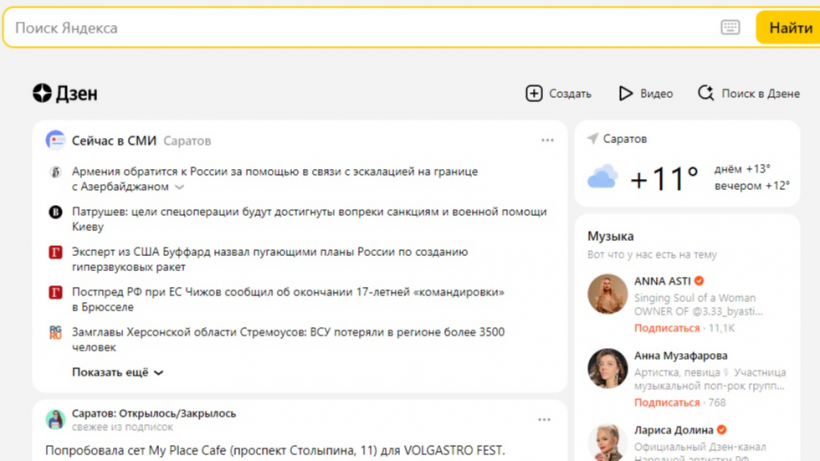
Task: Open Анна Музафарова channel name
Action: pos(681,355)
